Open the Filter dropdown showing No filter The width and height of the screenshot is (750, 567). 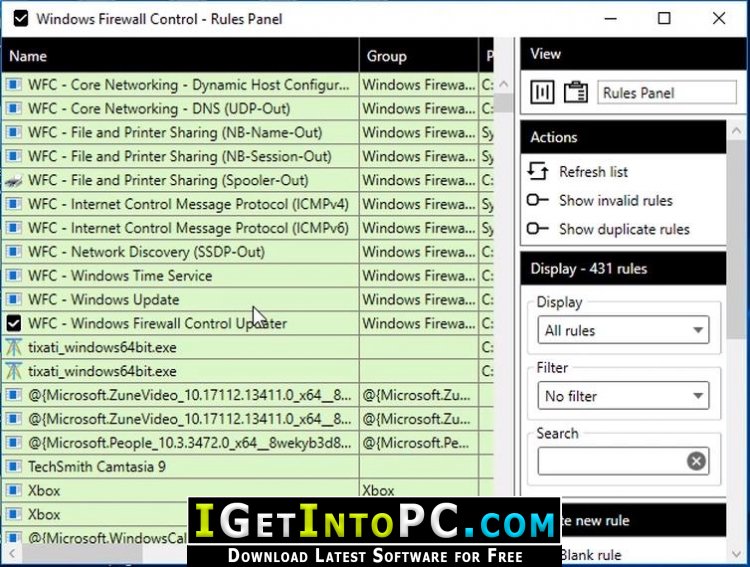pos(623,396)
